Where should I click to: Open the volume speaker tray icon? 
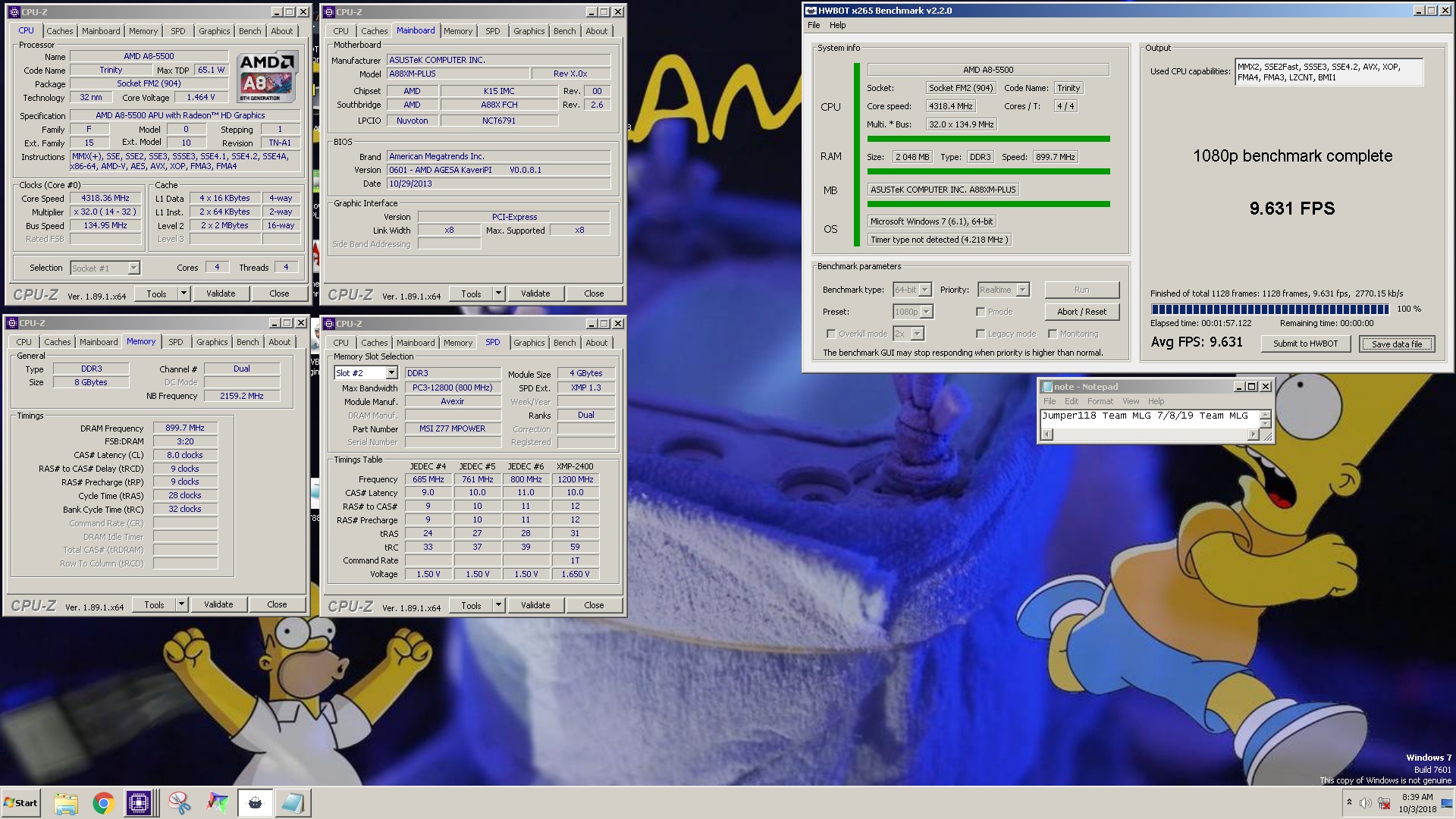point(1365,803)
